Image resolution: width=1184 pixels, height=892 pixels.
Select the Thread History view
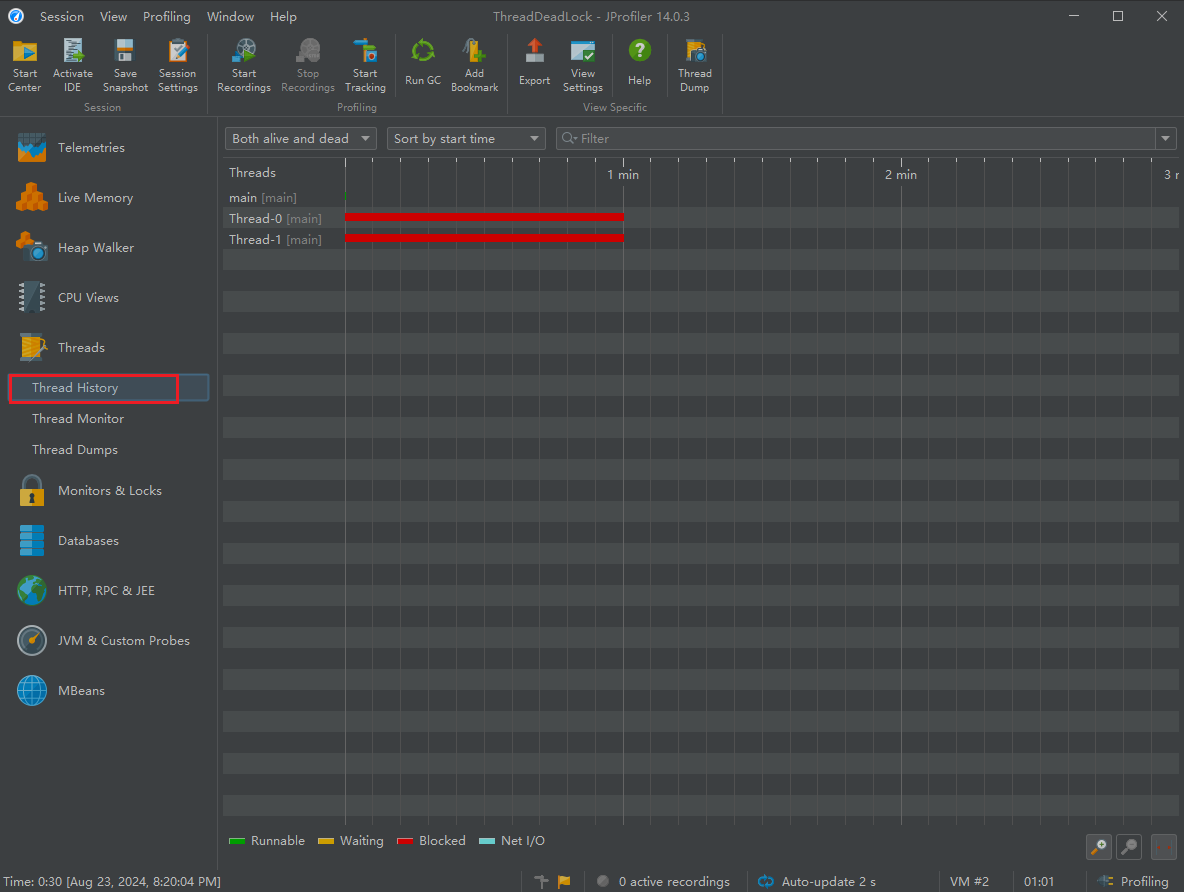(109, 387)
